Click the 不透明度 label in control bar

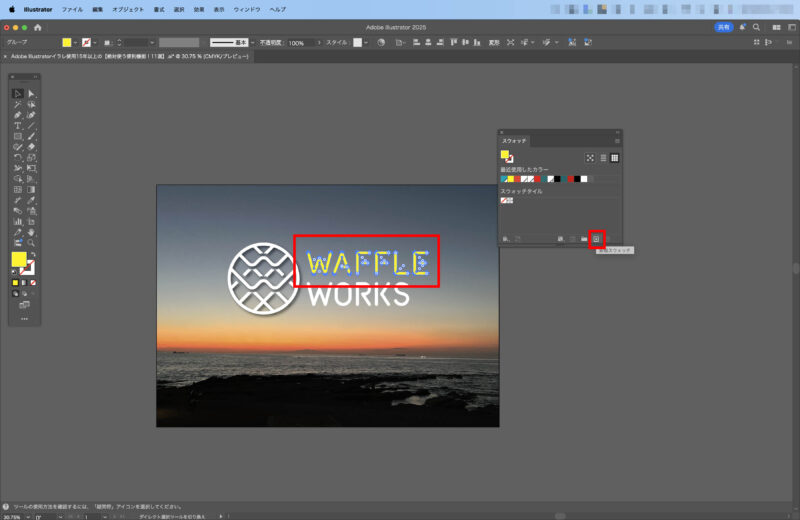tap(271, 43)
